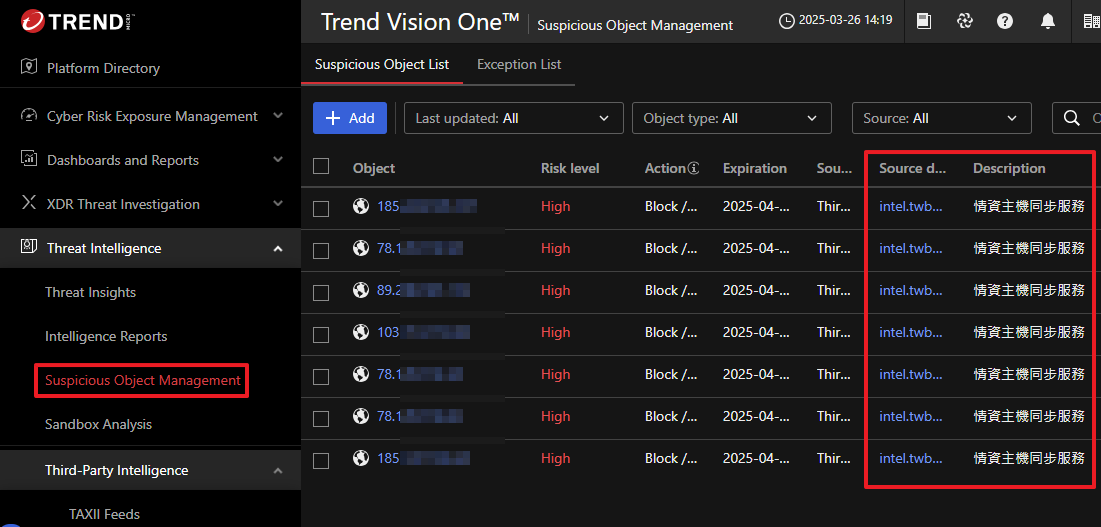Screen dimensions: 1101x527
Task: Open Sandbox Analysis in the sidebar
Action: pos(98,424)
